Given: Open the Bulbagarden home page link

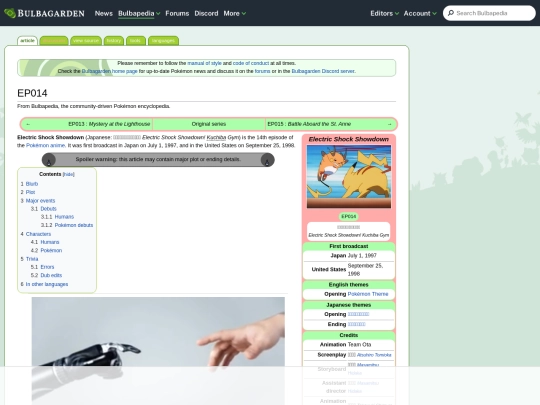Looking at the screenshot, I should click(109, 71).
